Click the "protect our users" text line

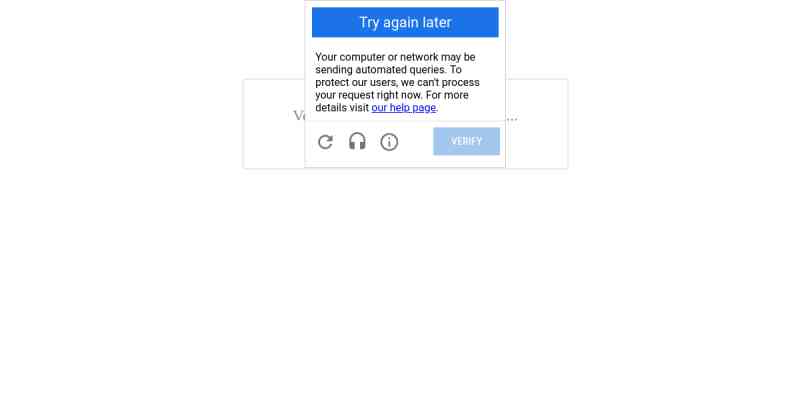tap(397, 82)
